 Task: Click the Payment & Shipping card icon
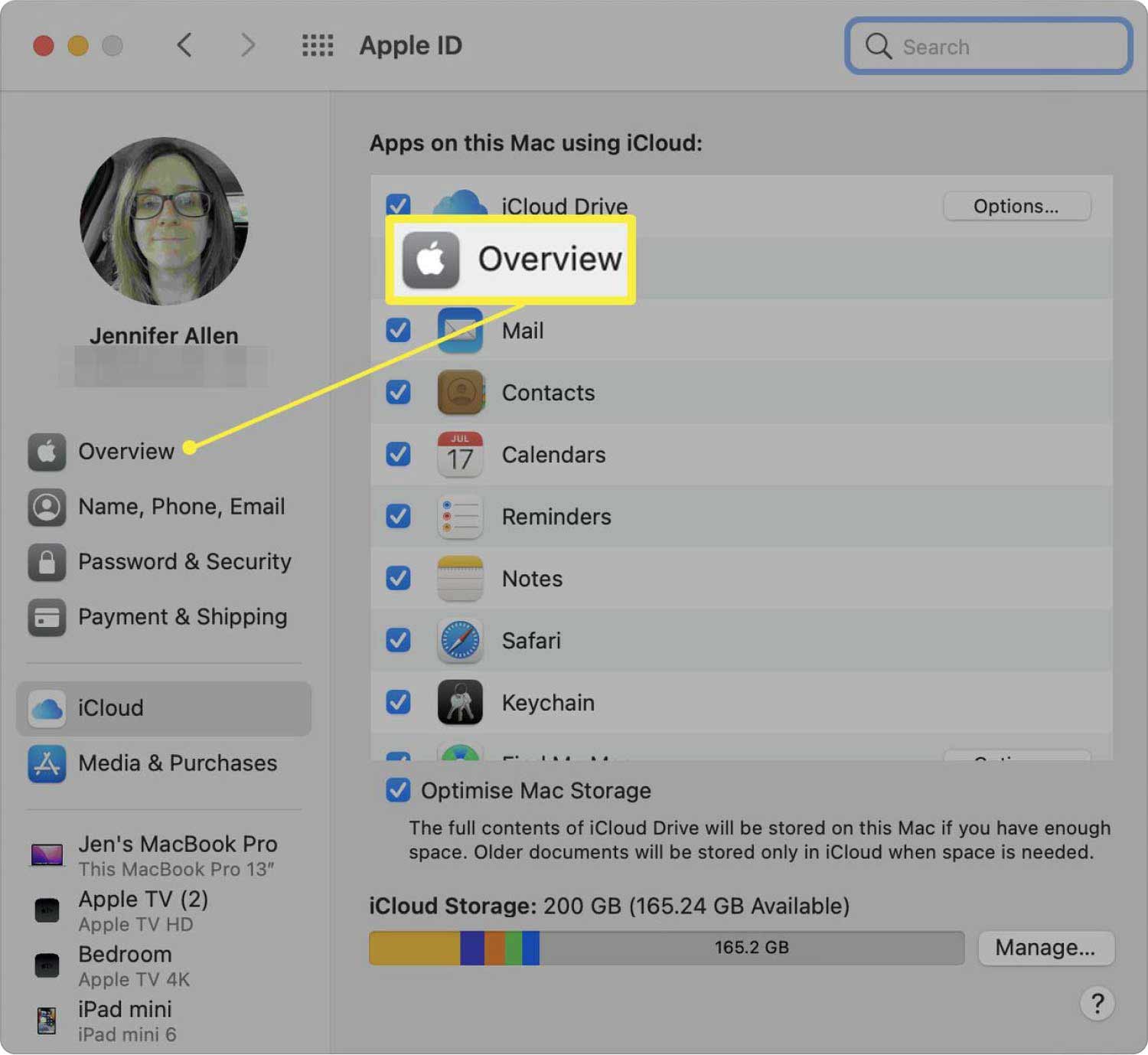coord(46,617)
